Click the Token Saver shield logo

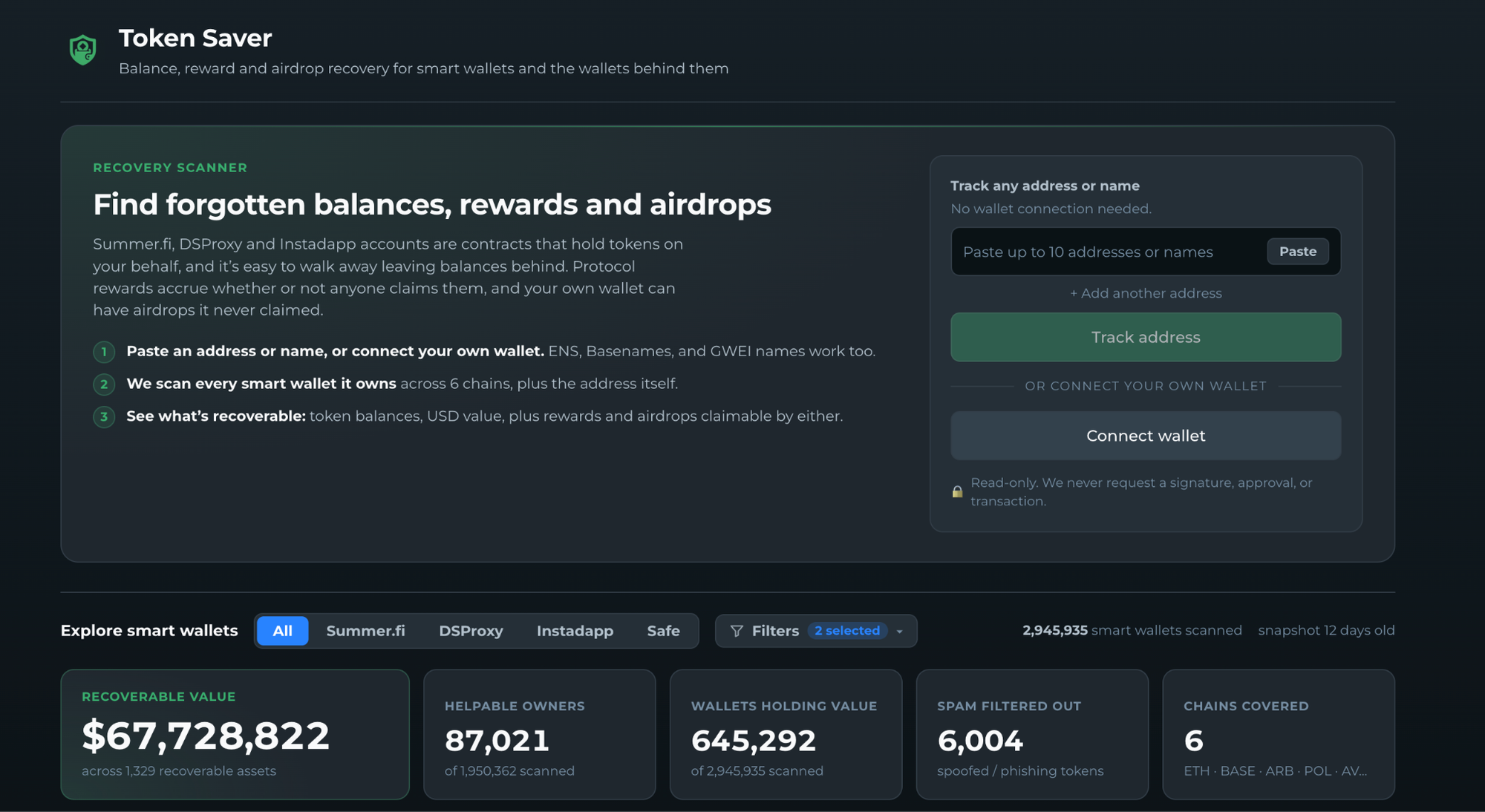pos(83,50)
